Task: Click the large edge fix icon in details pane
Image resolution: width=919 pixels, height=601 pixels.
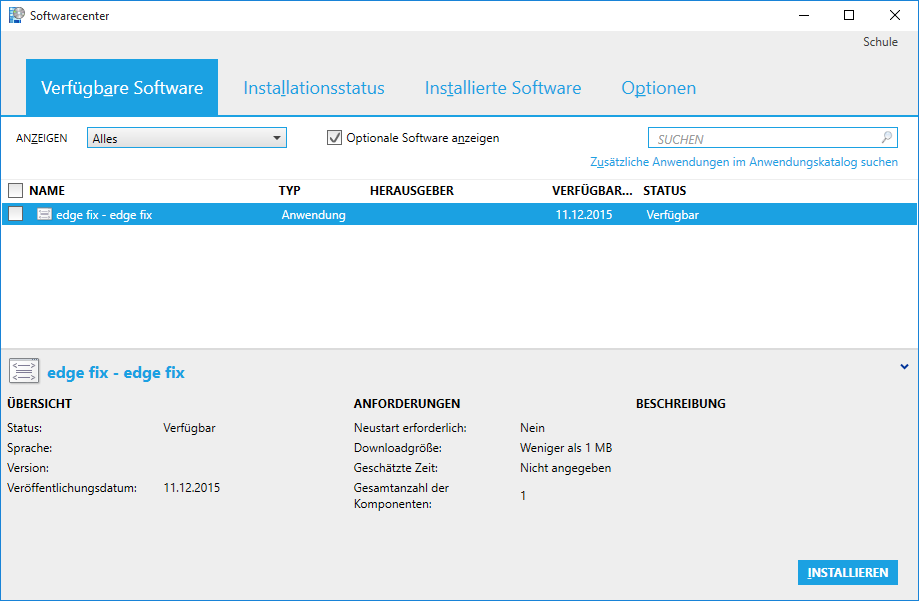Action: pos(24,372)
